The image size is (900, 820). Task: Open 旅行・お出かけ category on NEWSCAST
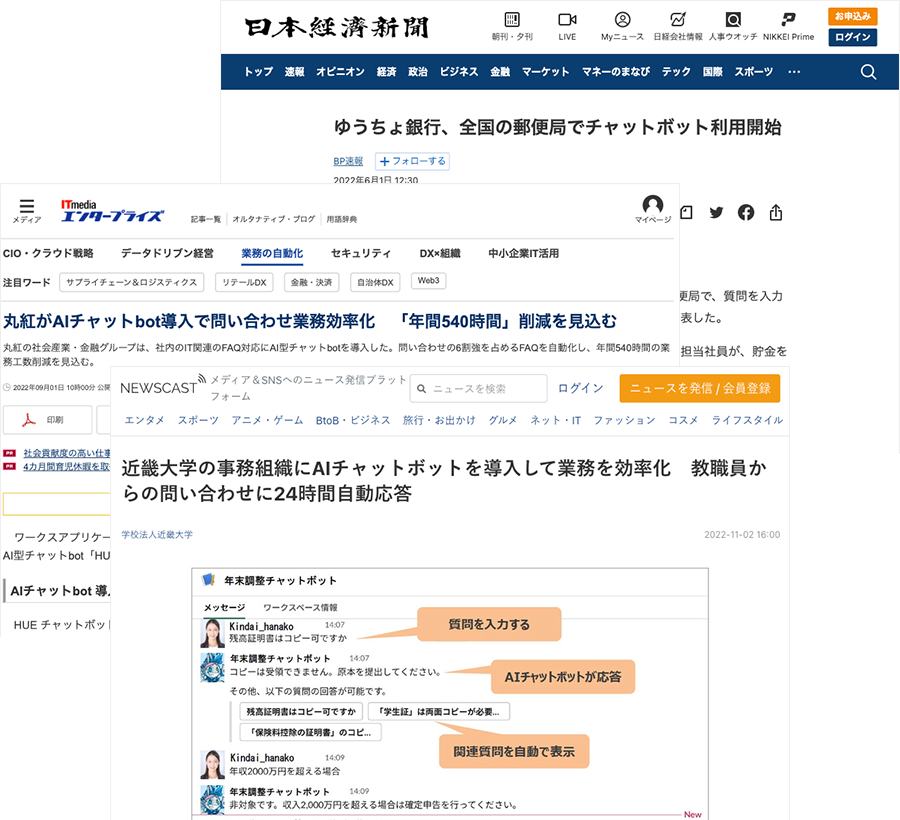click(439, 420)
